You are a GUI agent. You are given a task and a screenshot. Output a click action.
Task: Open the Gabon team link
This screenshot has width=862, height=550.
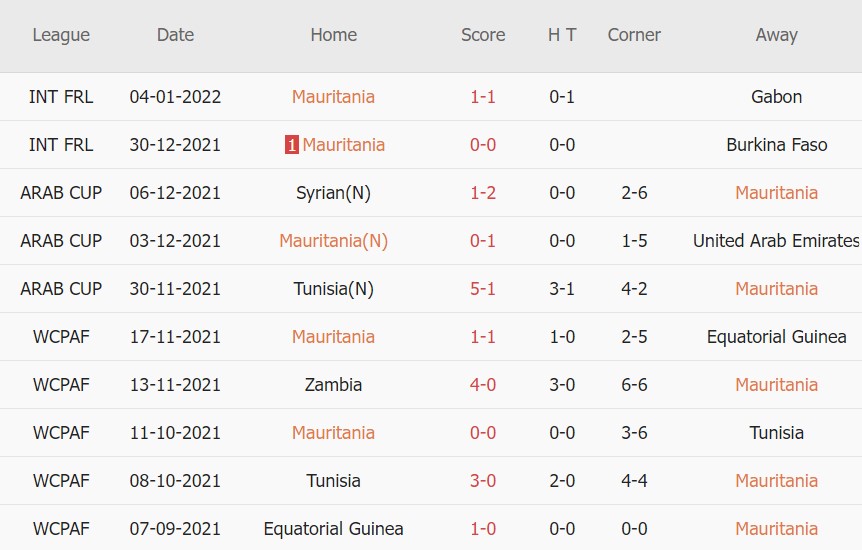(776, 97)
